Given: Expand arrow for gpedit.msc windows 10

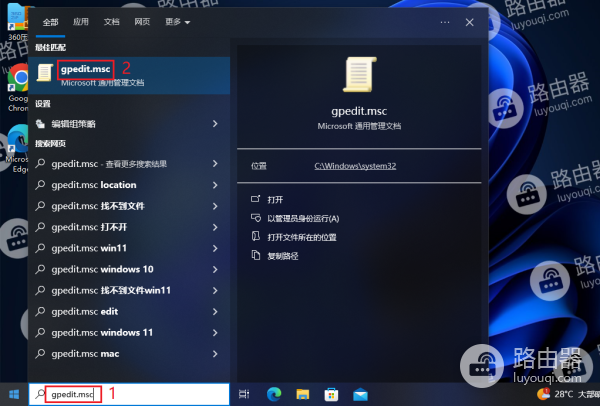Looking at the screenshot, I should 215,269.
